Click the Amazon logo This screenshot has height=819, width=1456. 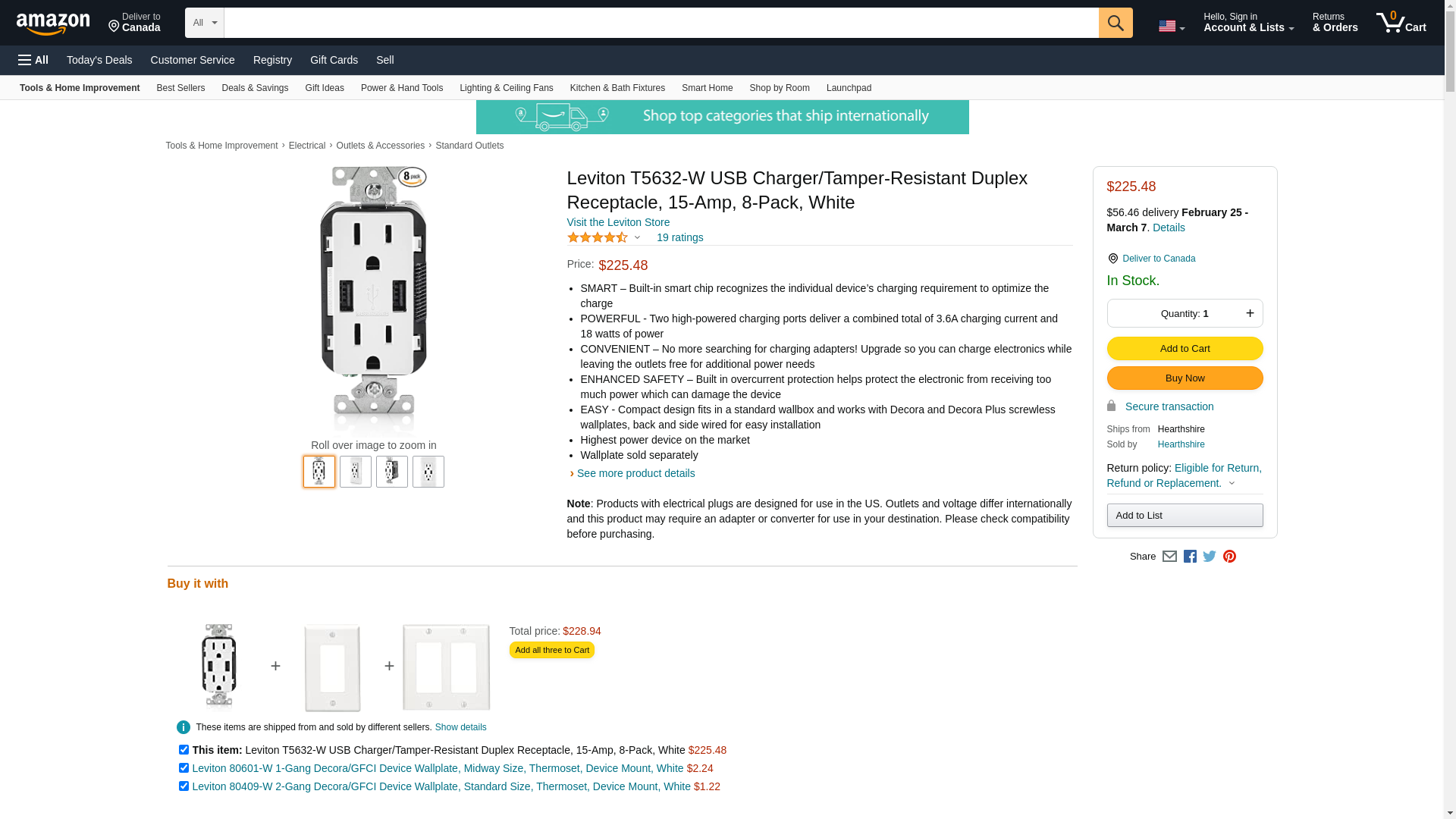[x=53, y=24]
